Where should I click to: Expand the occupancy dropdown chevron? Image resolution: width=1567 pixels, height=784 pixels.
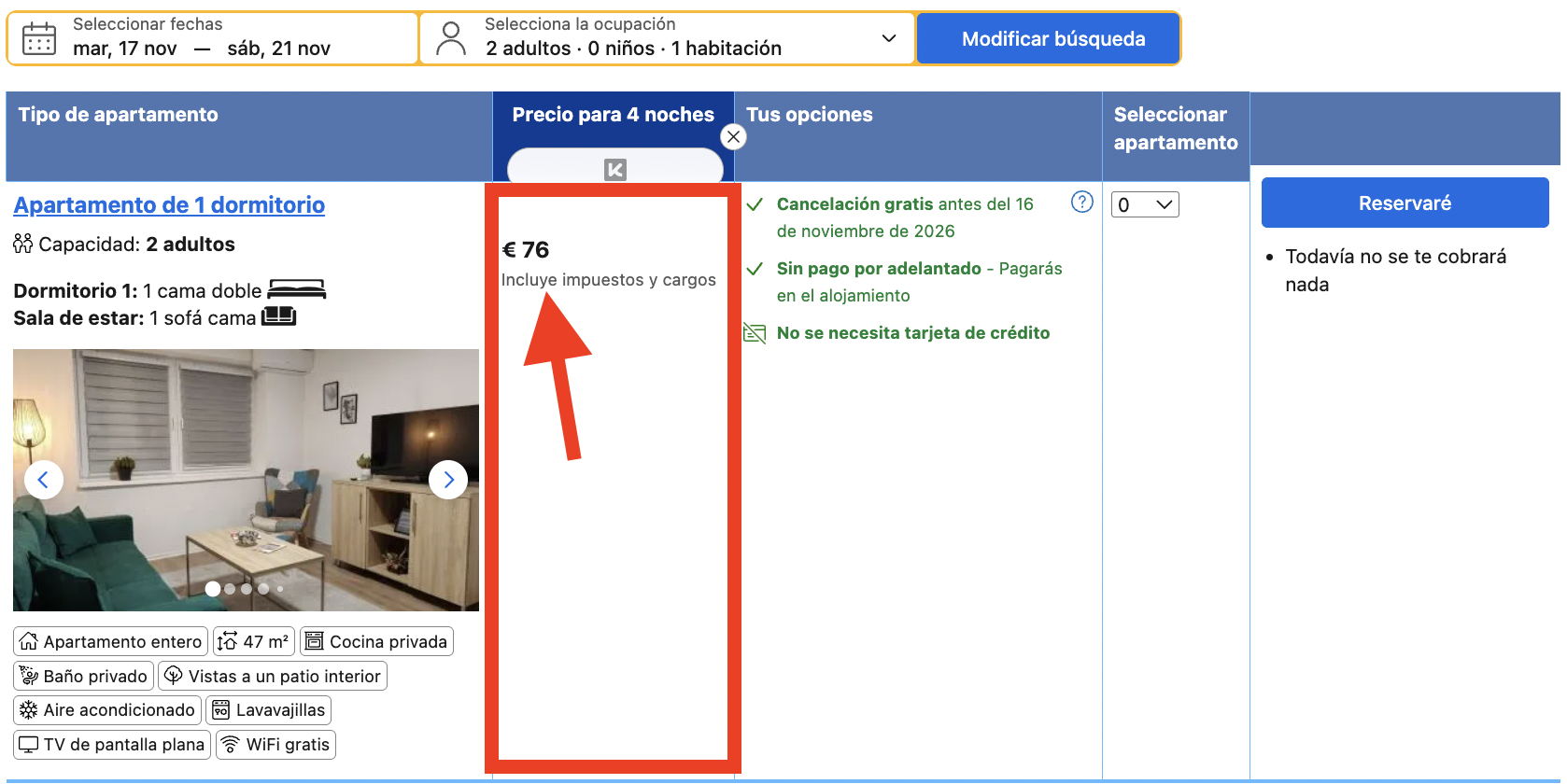pos(889,38)
